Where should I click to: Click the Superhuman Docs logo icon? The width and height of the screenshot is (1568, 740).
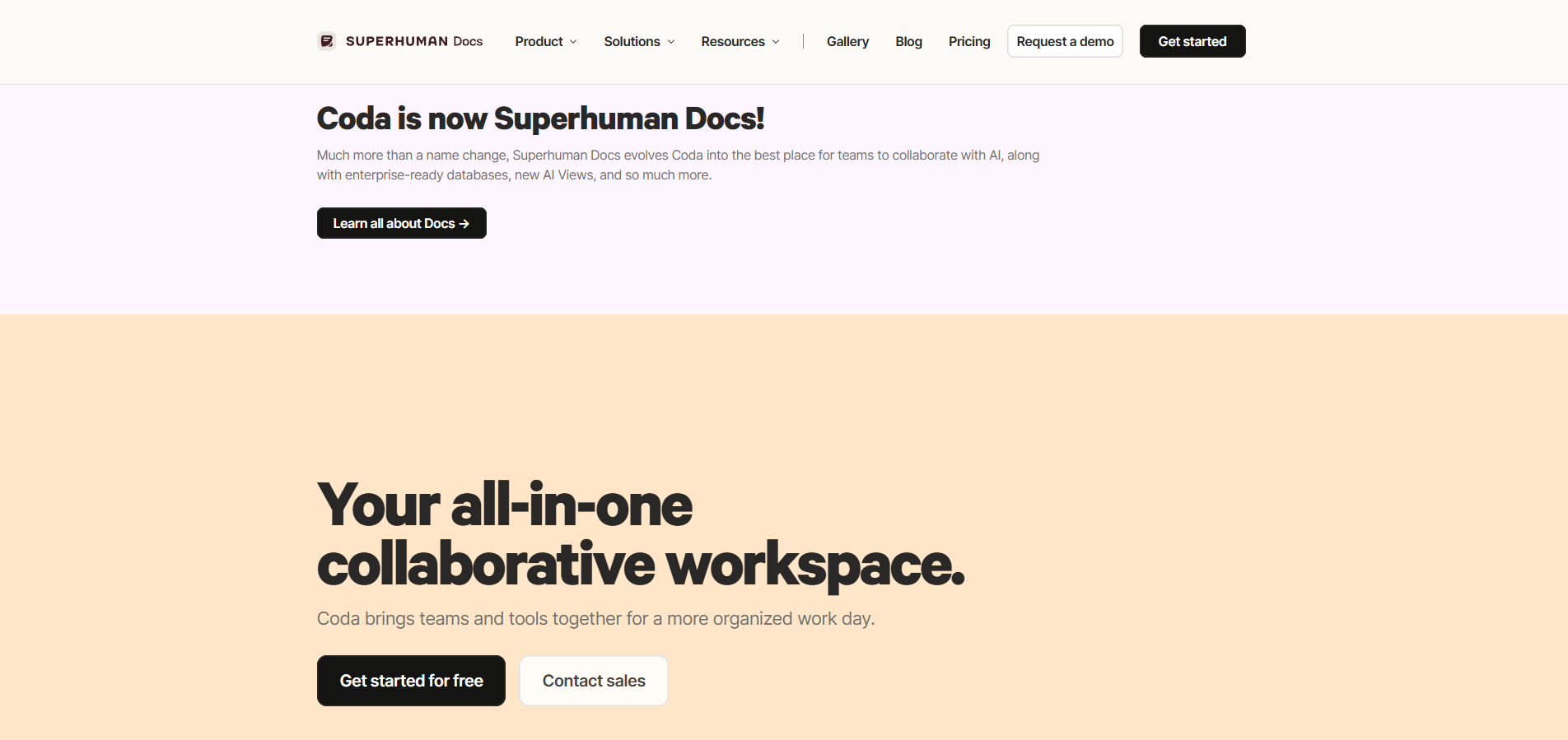pyautogui.click(x=327, y=41)
